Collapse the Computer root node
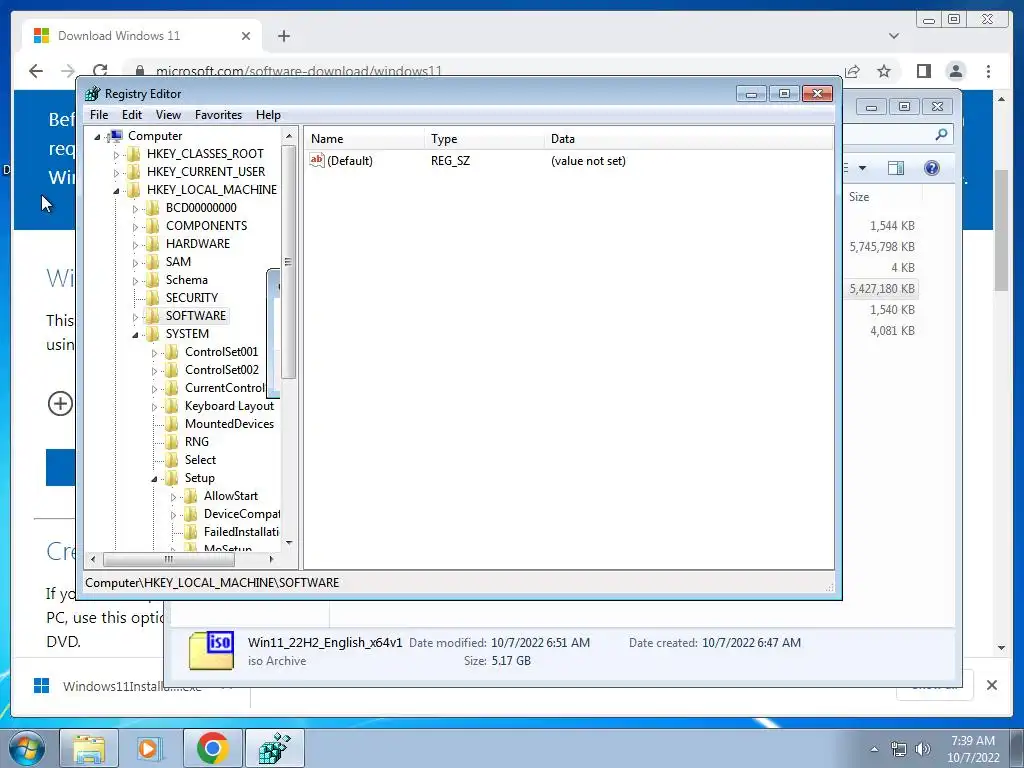Image resolution: width=1024 pixels, height=768 pixels. (97, 136)
